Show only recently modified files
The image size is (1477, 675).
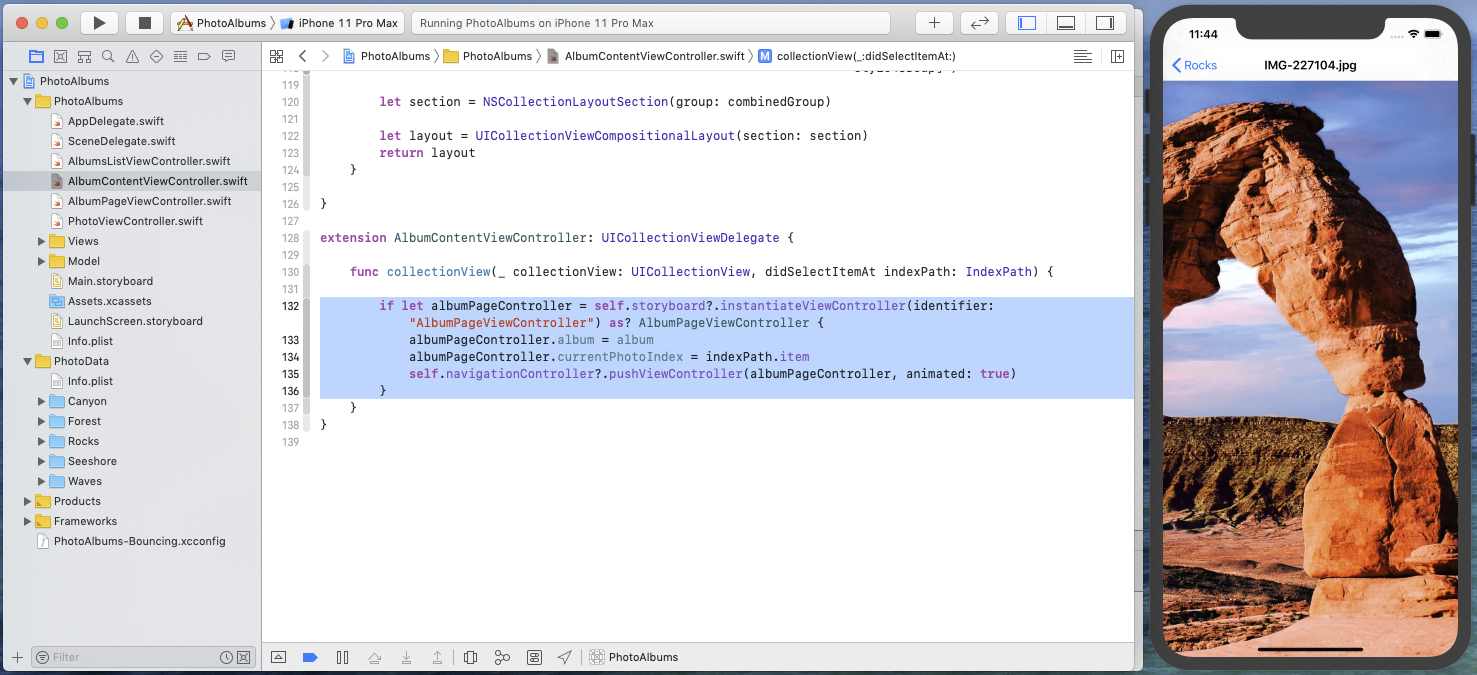tap(226, 657)
